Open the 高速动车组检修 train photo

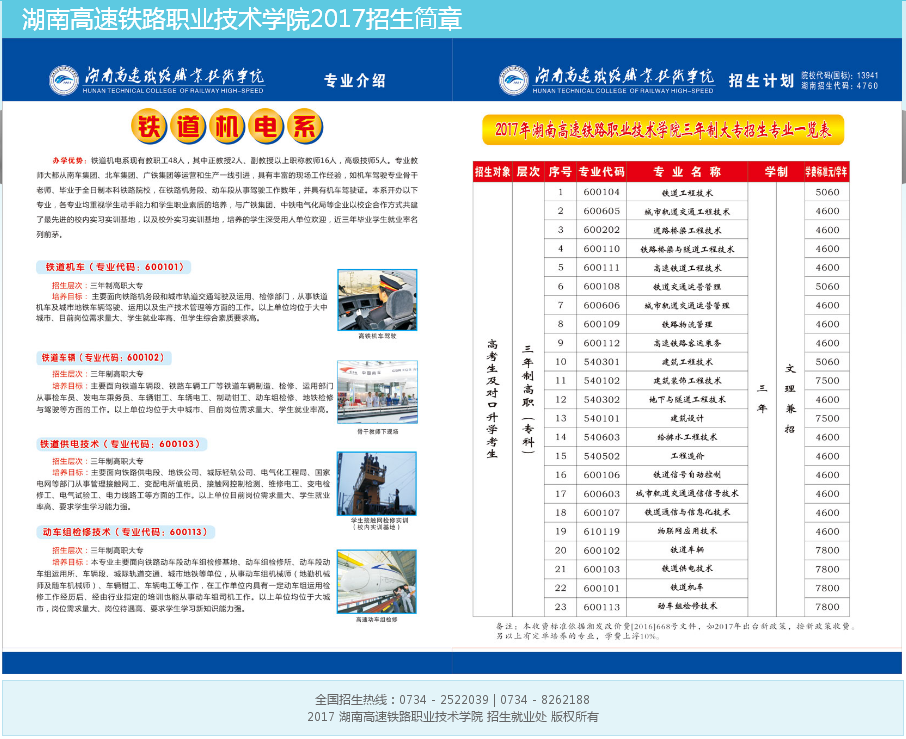pyautogui.click(x=377, y=580)
